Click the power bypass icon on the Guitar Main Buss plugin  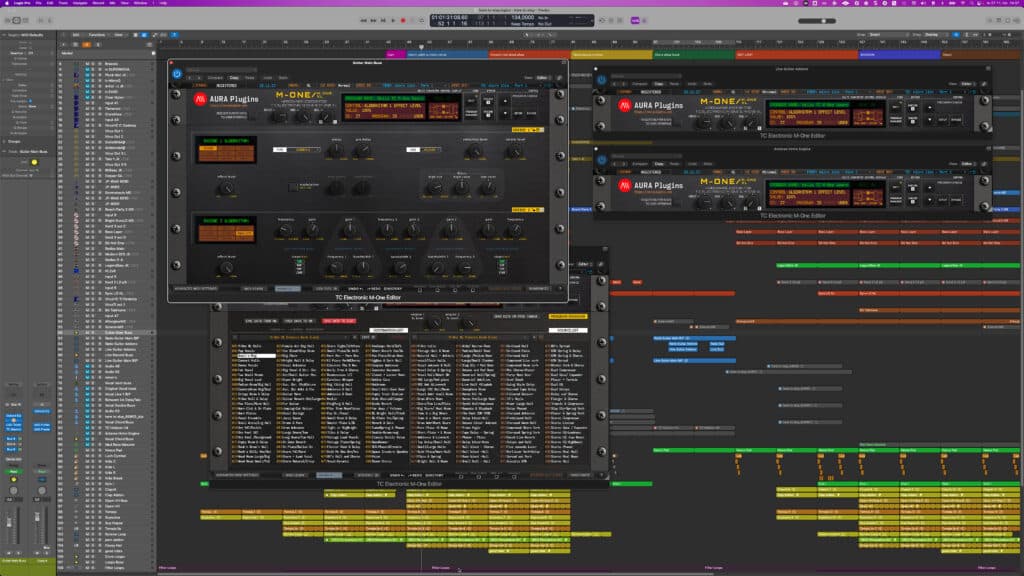177,73
